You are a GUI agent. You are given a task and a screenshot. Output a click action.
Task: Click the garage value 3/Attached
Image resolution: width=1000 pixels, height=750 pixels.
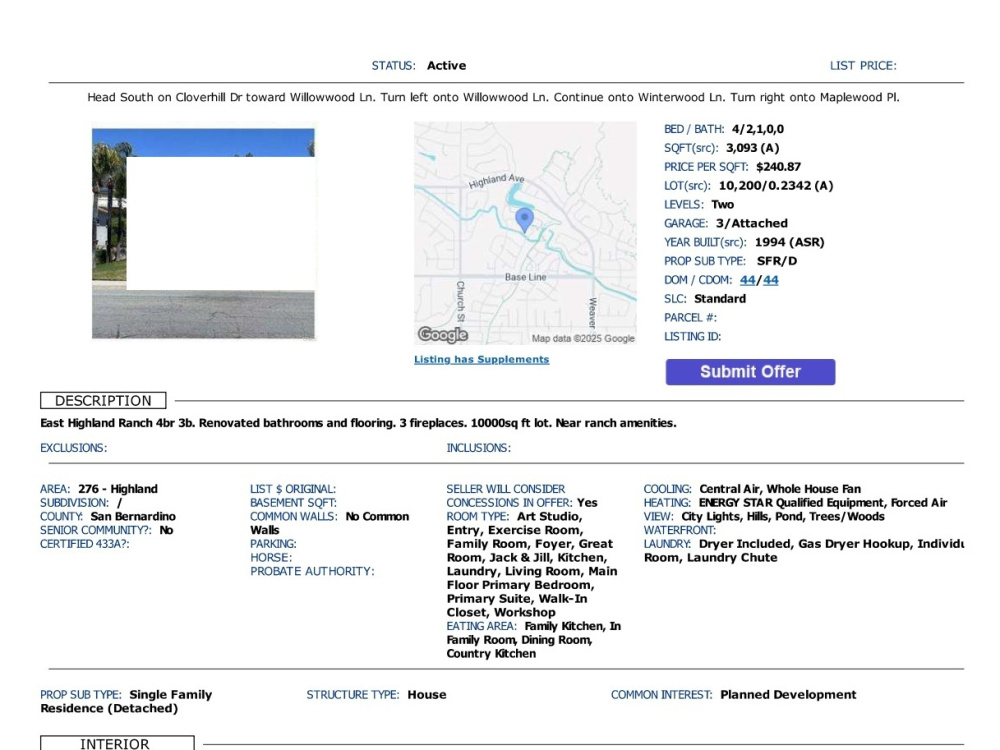click(x=751, y=223)
